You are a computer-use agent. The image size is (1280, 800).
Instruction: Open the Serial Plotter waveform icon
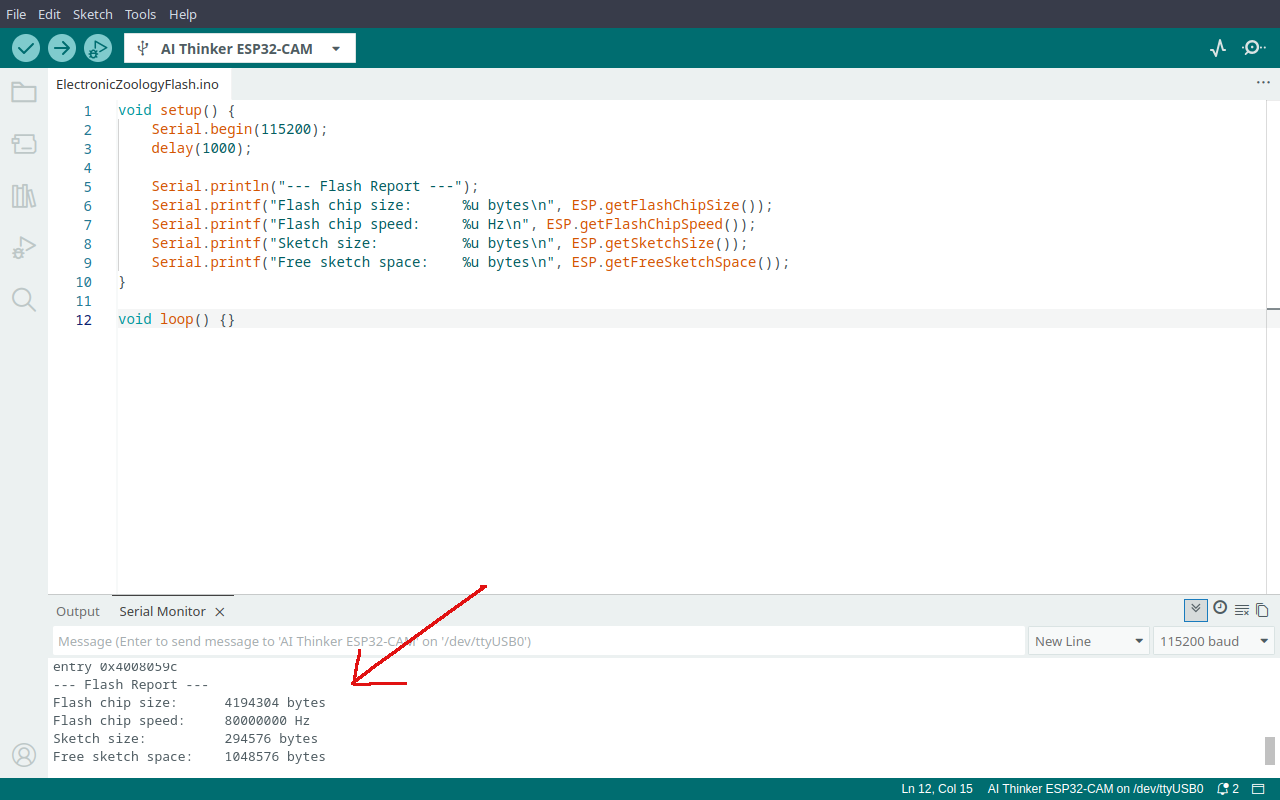point(1218,48)
